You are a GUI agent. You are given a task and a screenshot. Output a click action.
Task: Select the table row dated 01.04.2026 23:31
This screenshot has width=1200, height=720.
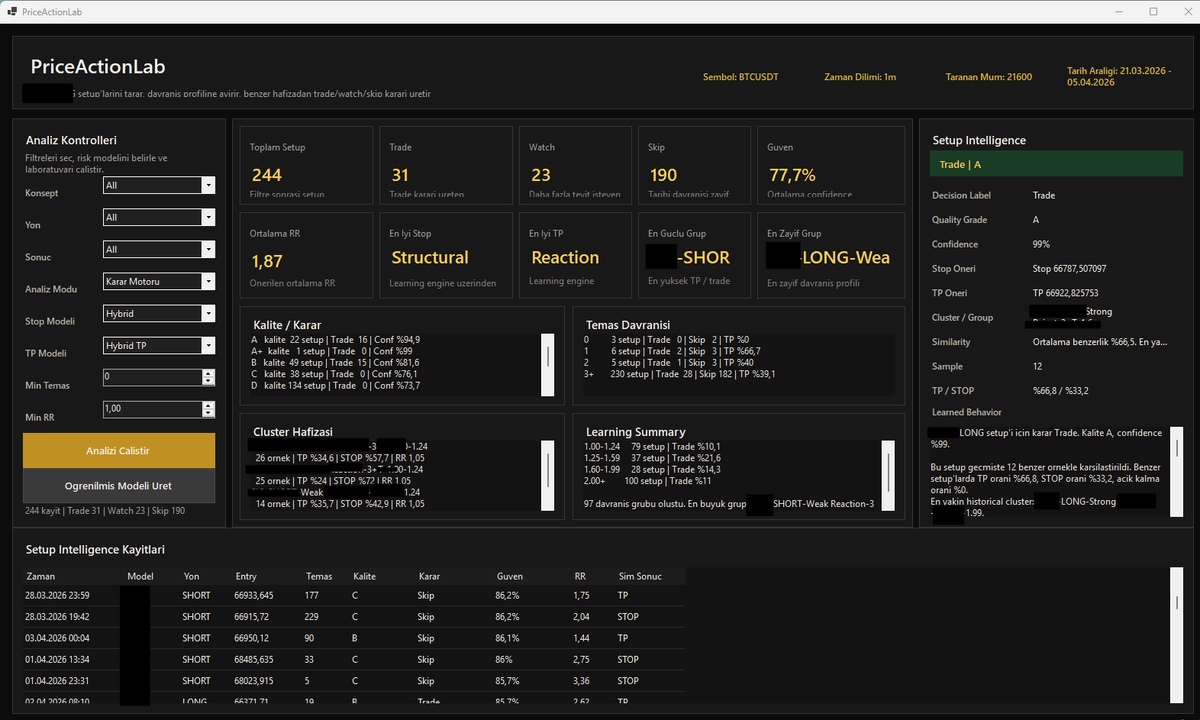pyautogui.click(x=355, y=681)
